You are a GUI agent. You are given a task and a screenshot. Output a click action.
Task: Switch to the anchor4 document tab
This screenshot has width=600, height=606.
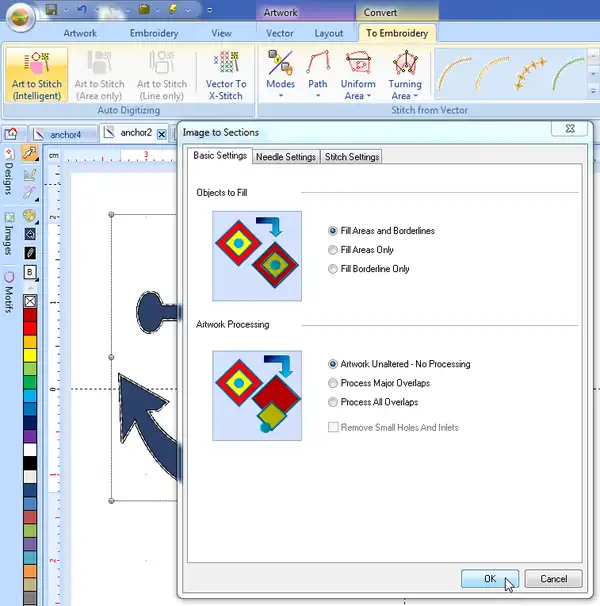pos(68,133)
